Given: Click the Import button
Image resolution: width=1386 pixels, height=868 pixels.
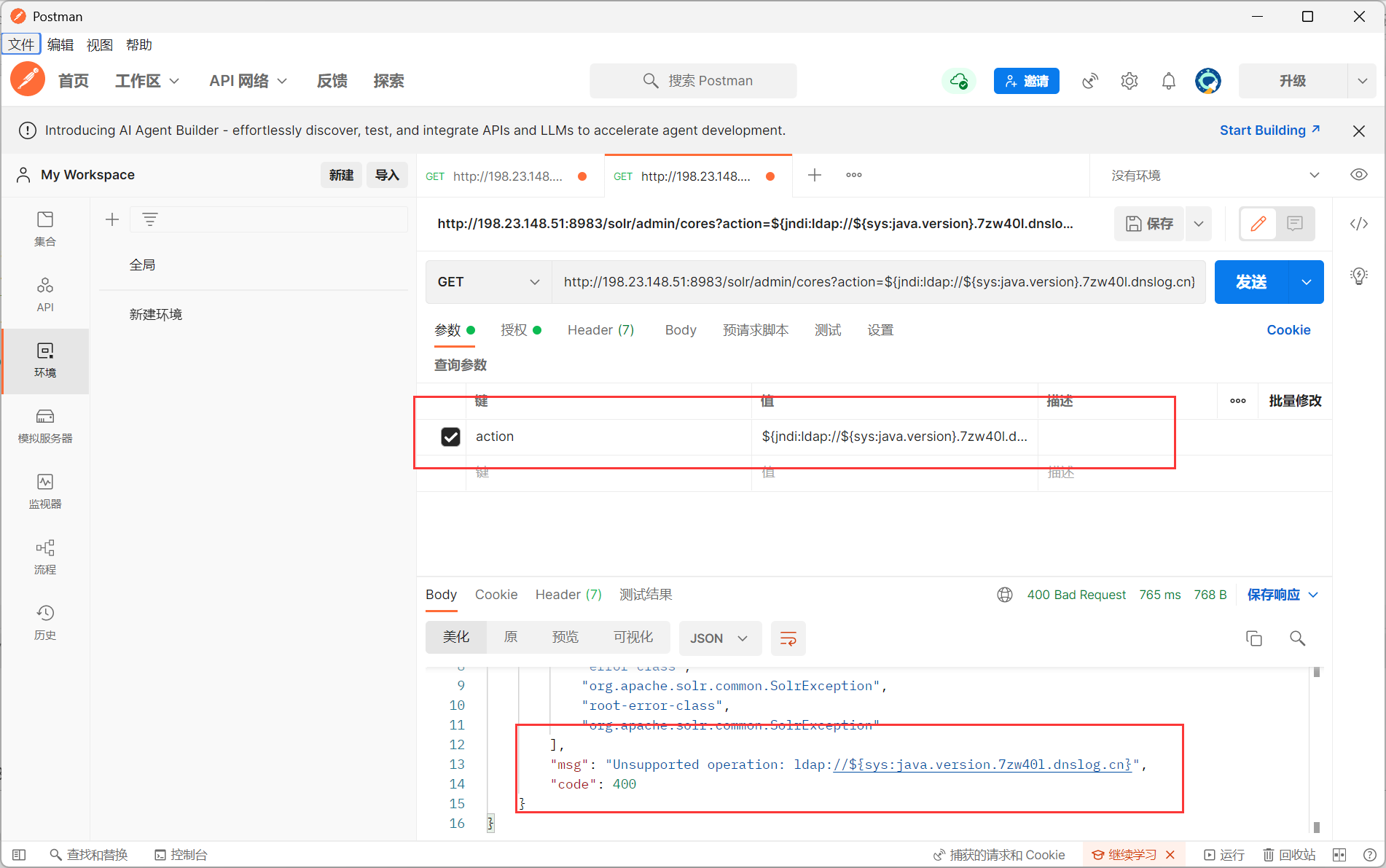Looking at the screenshot, I should click(387, 175).
